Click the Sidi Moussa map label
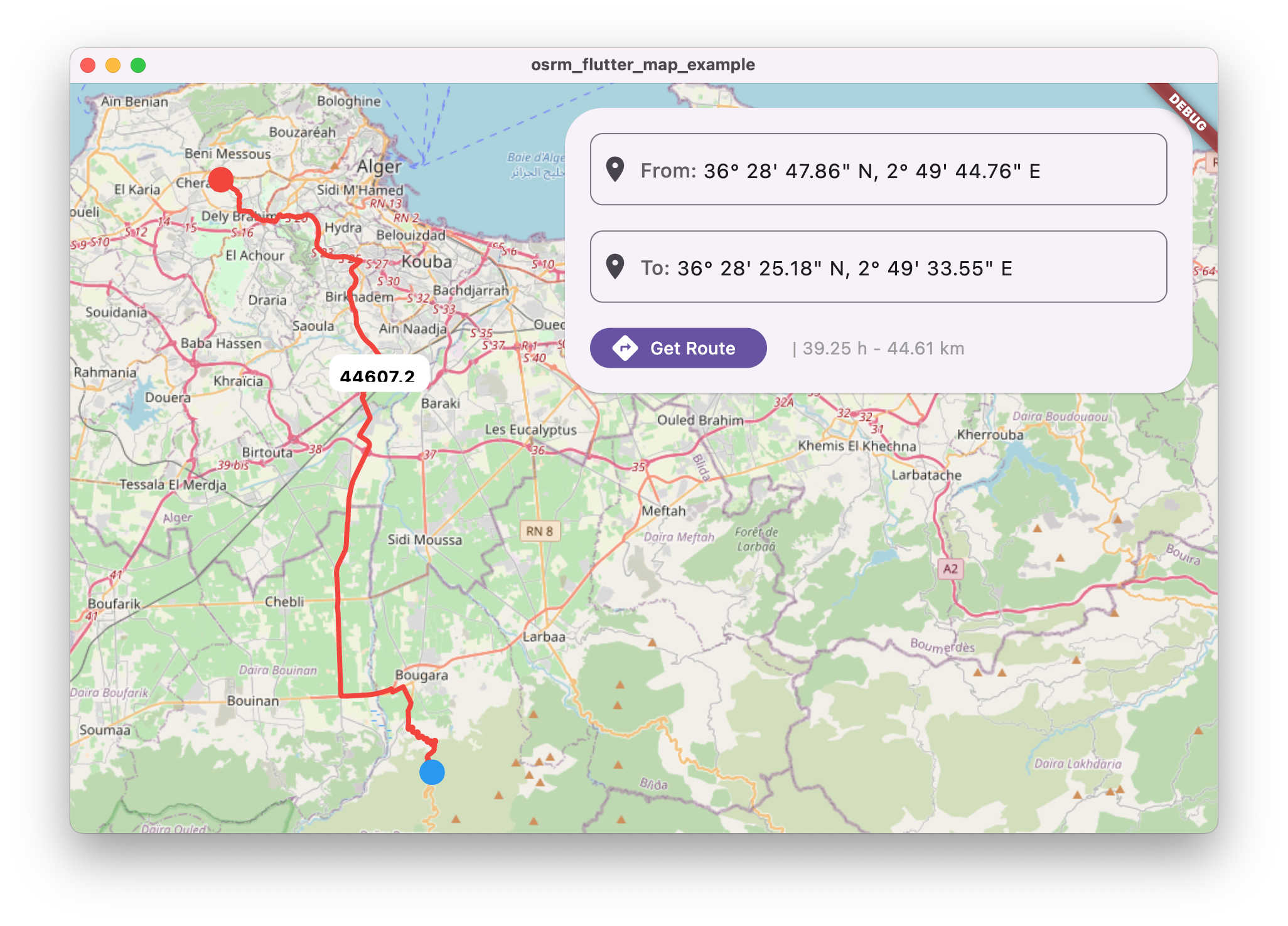Image resolution: width=1288 pixels, height=926 pixels. point(424,540)
